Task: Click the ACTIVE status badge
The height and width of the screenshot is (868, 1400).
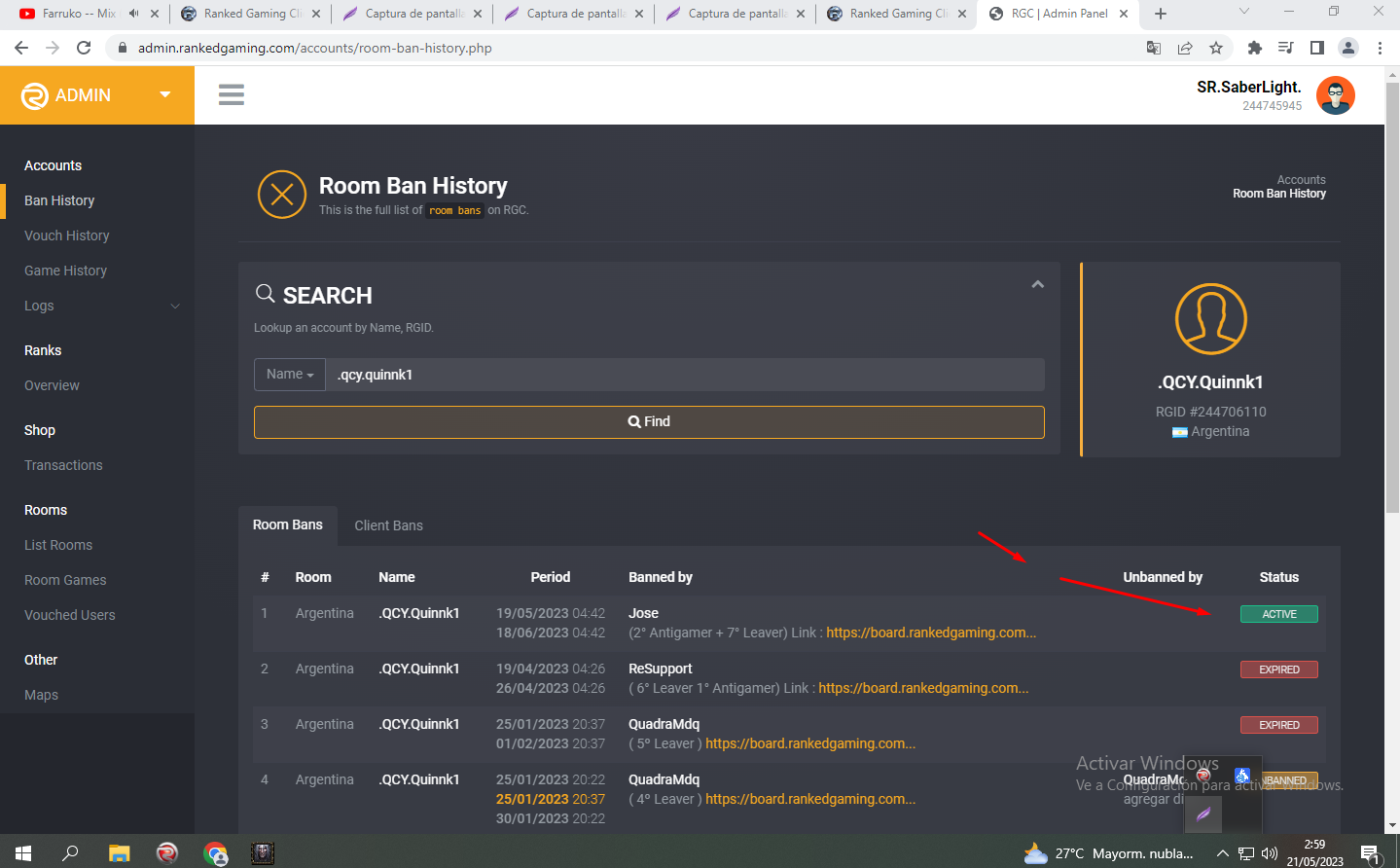Action: pos(1279,614)
